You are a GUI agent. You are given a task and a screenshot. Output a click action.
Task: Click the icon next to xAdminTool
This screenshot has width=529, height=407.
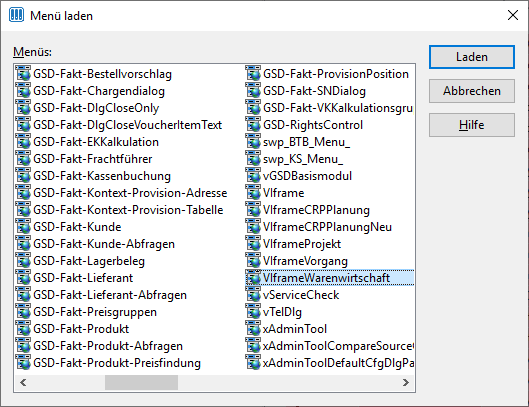[253, 329]
